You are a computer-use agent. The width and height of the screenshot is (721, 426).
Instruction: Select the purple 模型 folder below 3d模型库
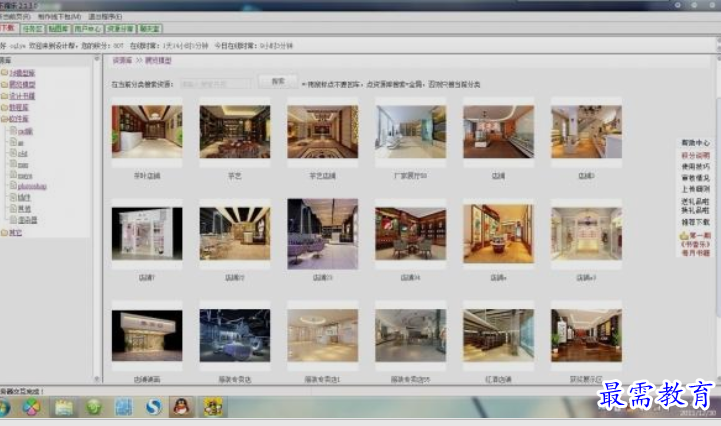click(x=22, y=85)
